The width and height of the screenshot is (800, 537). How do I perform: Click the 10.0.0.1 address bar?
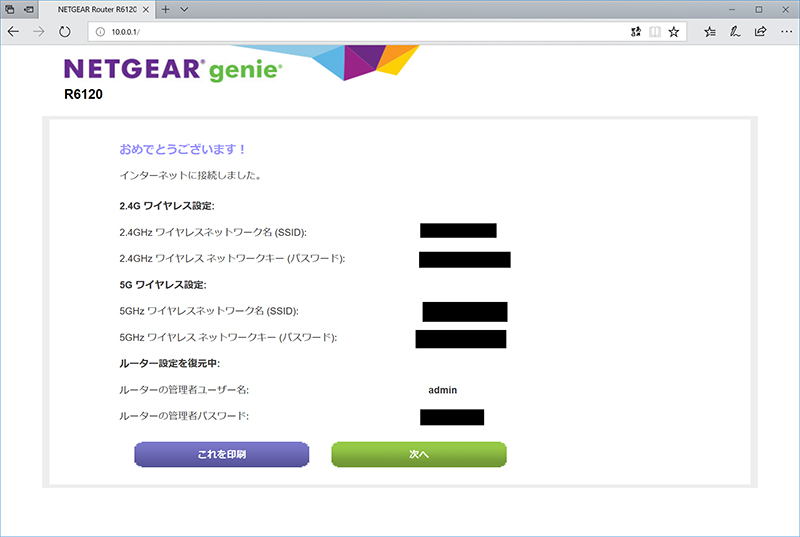point(350,32)
